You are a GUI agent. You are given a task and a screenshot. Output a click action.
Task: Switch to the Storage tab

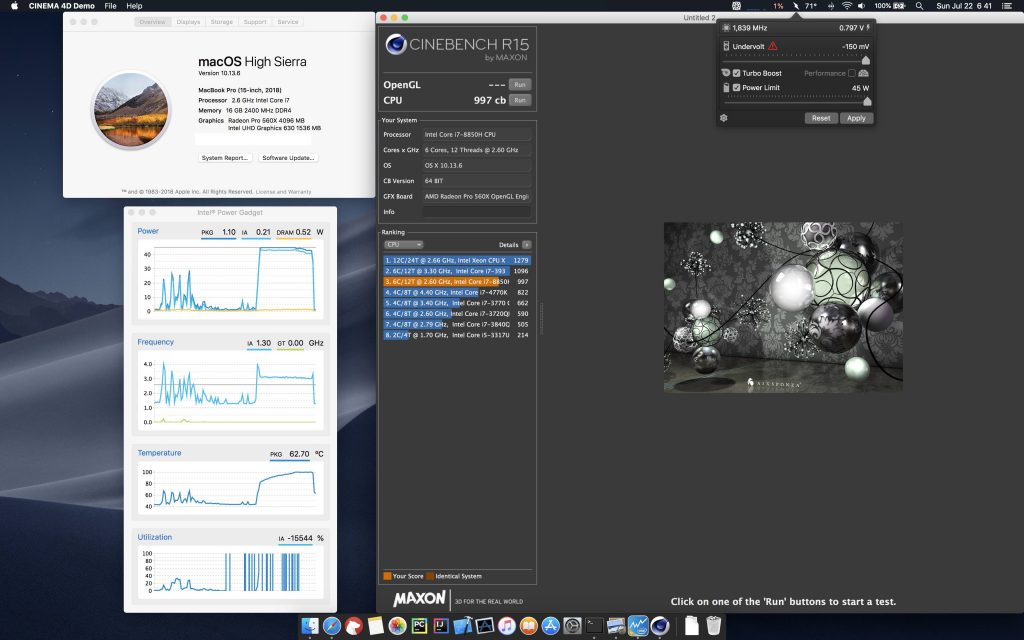tap(221, 22)
